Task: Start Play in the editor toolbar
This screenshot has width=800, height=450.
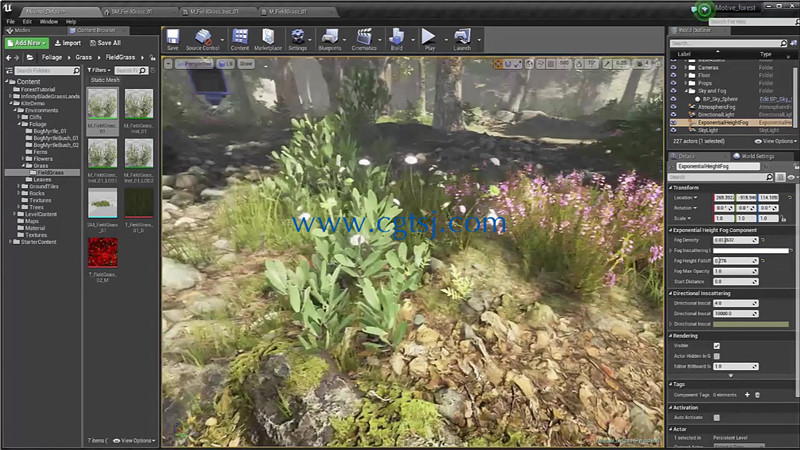Action: (429, 39)
